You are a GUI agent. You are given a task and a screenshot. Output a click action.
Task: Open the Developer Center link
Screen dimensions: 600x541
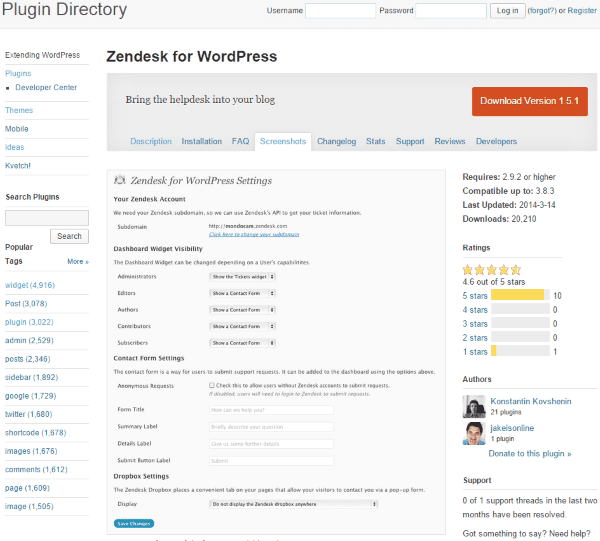[46, 87]
